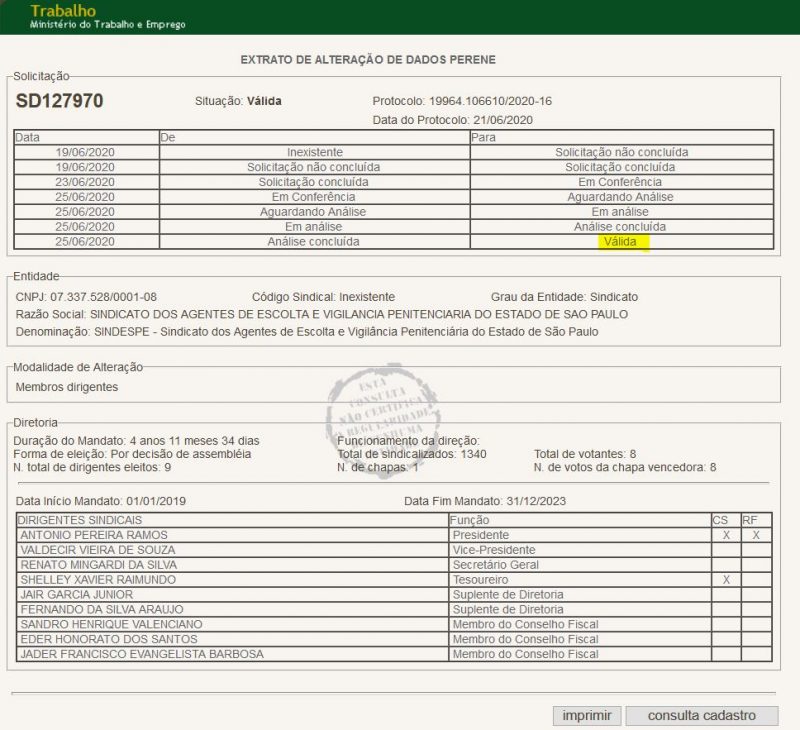Click ANTONIO PEREIRA RAMOS row name

[x=94, y=535]
